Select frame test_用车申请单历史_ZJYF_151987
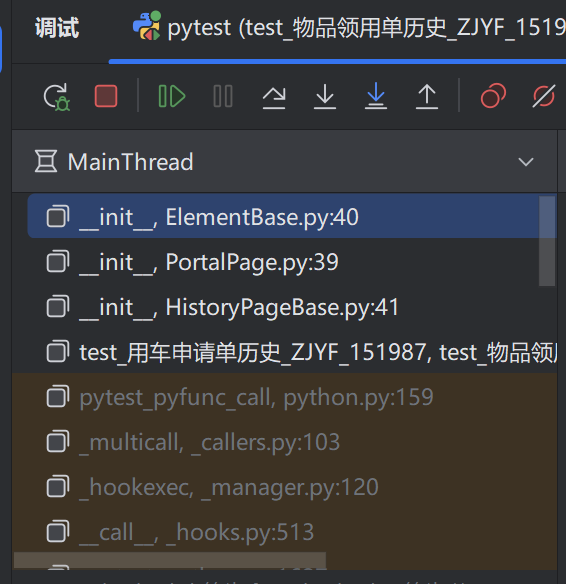The height and width of the screenshot is (584, 566). pyautogui.click(x=284, y=352)
